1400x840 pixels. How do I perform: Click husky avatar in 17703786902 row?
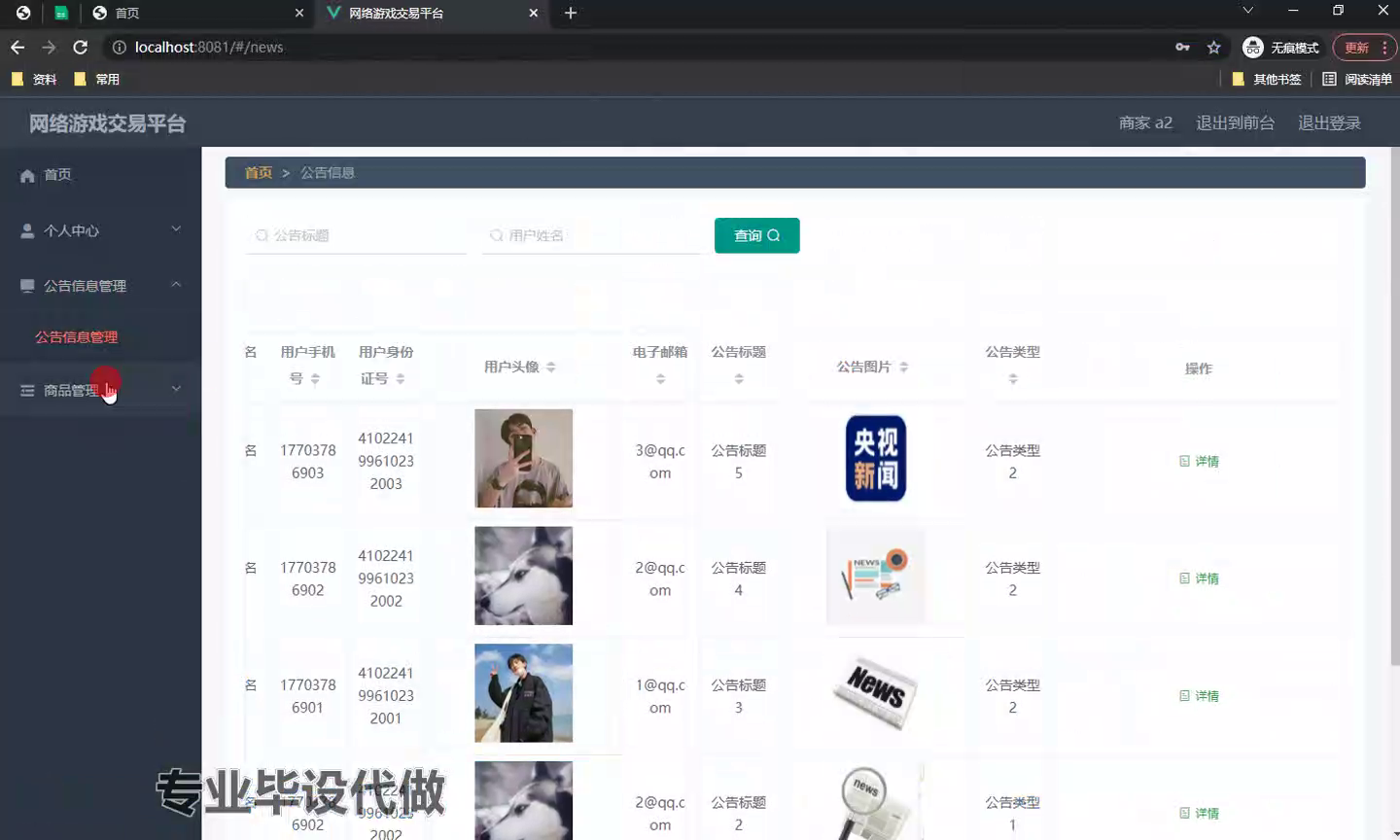coord(523,576)
